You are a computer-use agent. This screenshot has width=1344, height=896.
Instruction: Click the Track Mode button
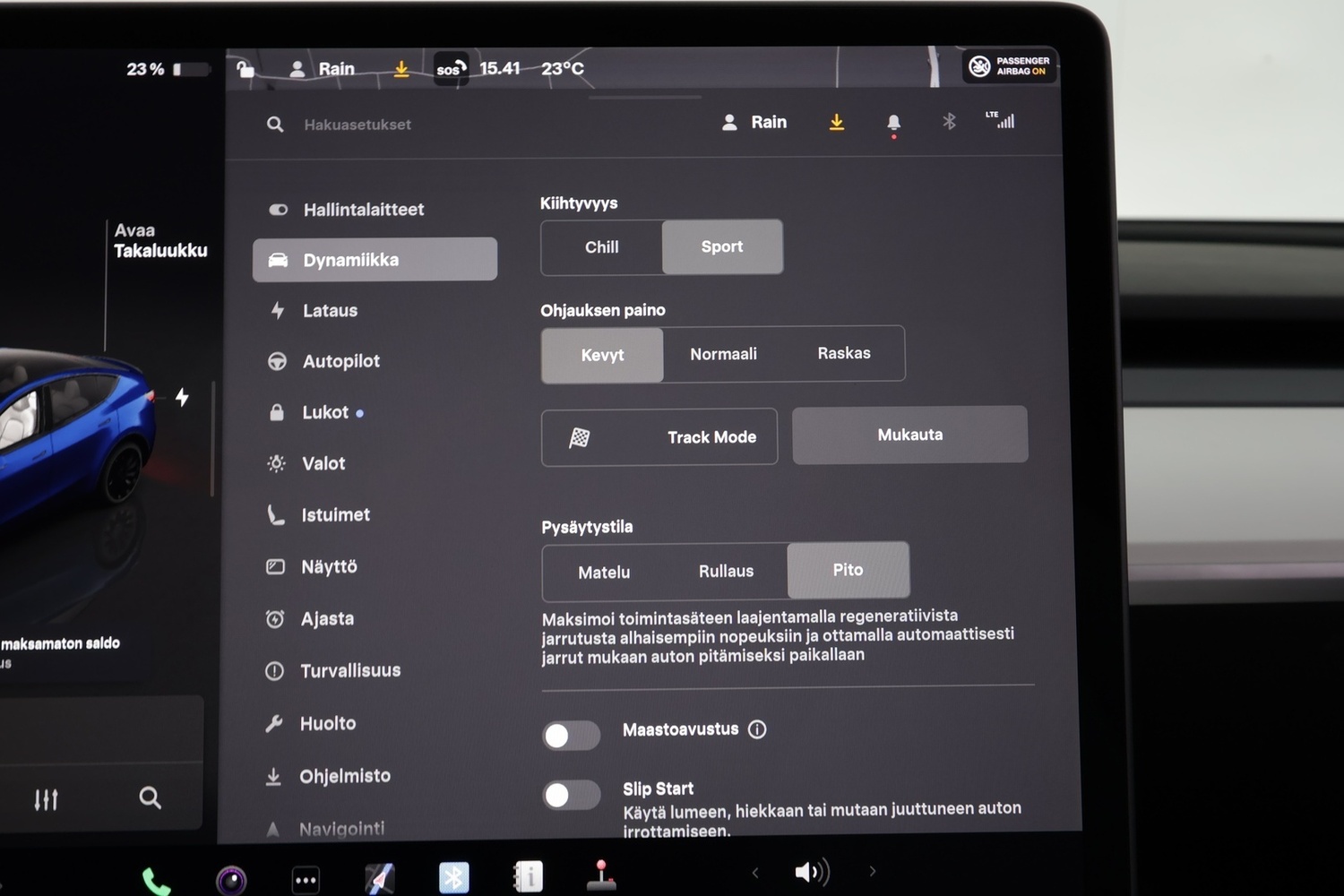click(x=659, y=437)
